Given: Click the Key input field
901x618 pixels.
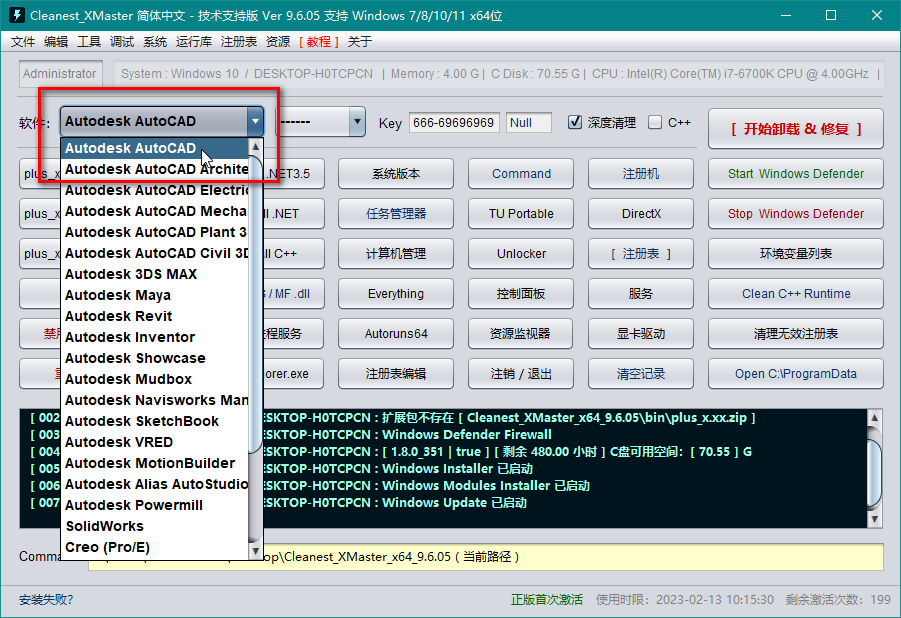Looking at the screenshot, I should tap(454, 122).
